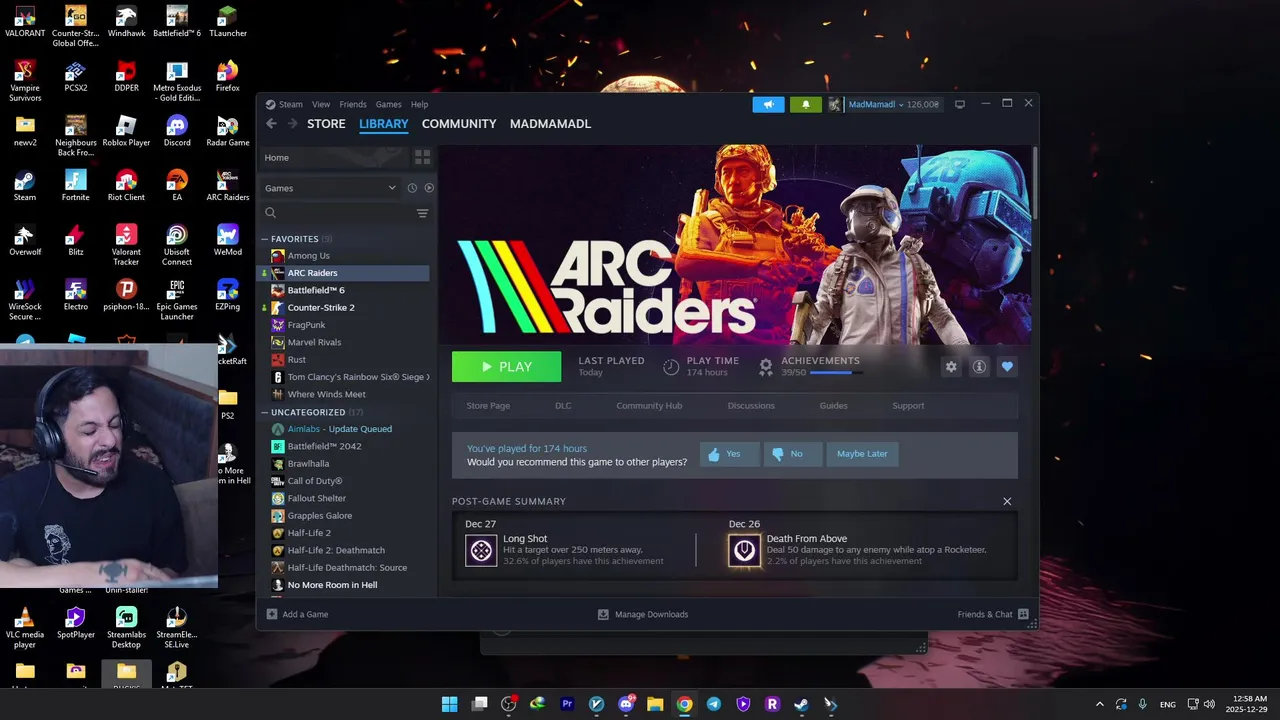1280x720 pixels.
Task: Open the Steam menu
Action: (x=290, y=104)
